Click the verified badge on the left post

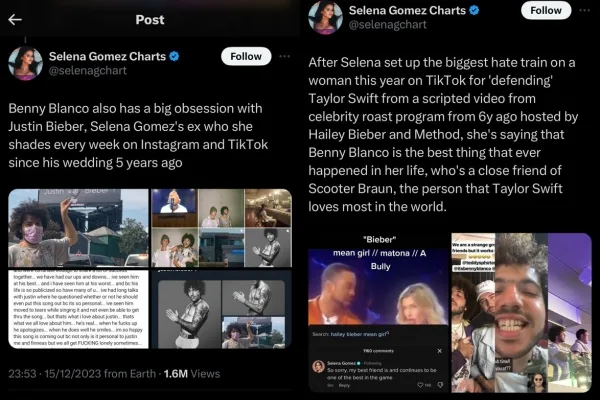pos(174,56)
